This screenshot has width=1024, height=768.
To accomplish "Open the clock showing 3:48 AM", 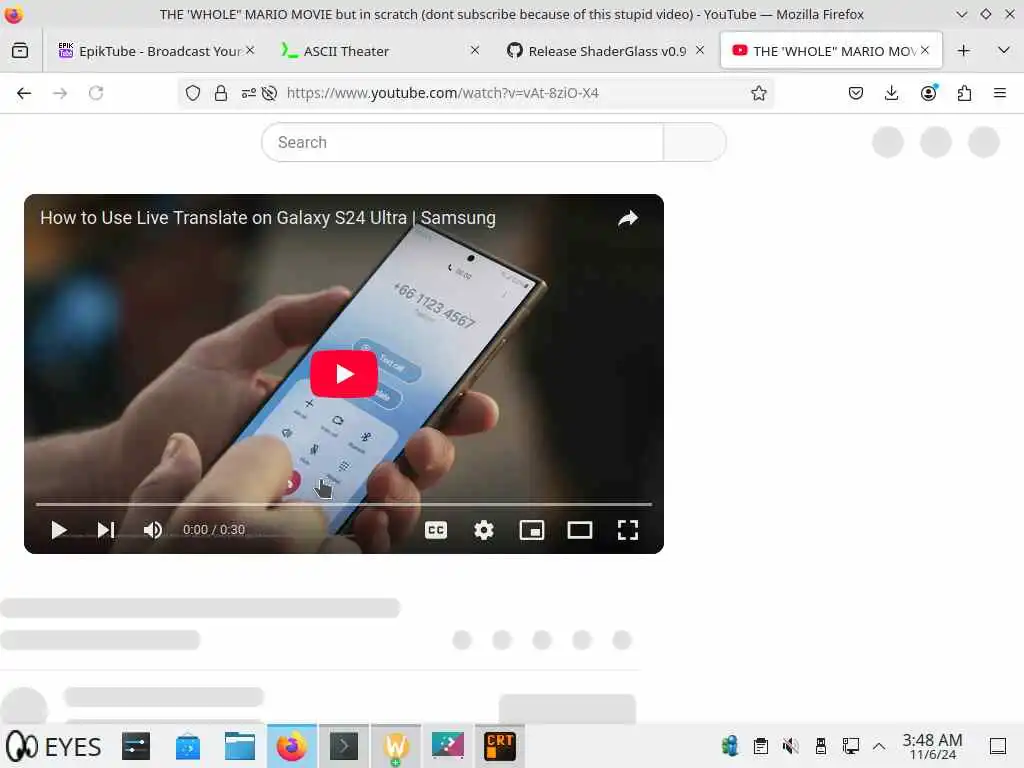I will tap(932, 746).
